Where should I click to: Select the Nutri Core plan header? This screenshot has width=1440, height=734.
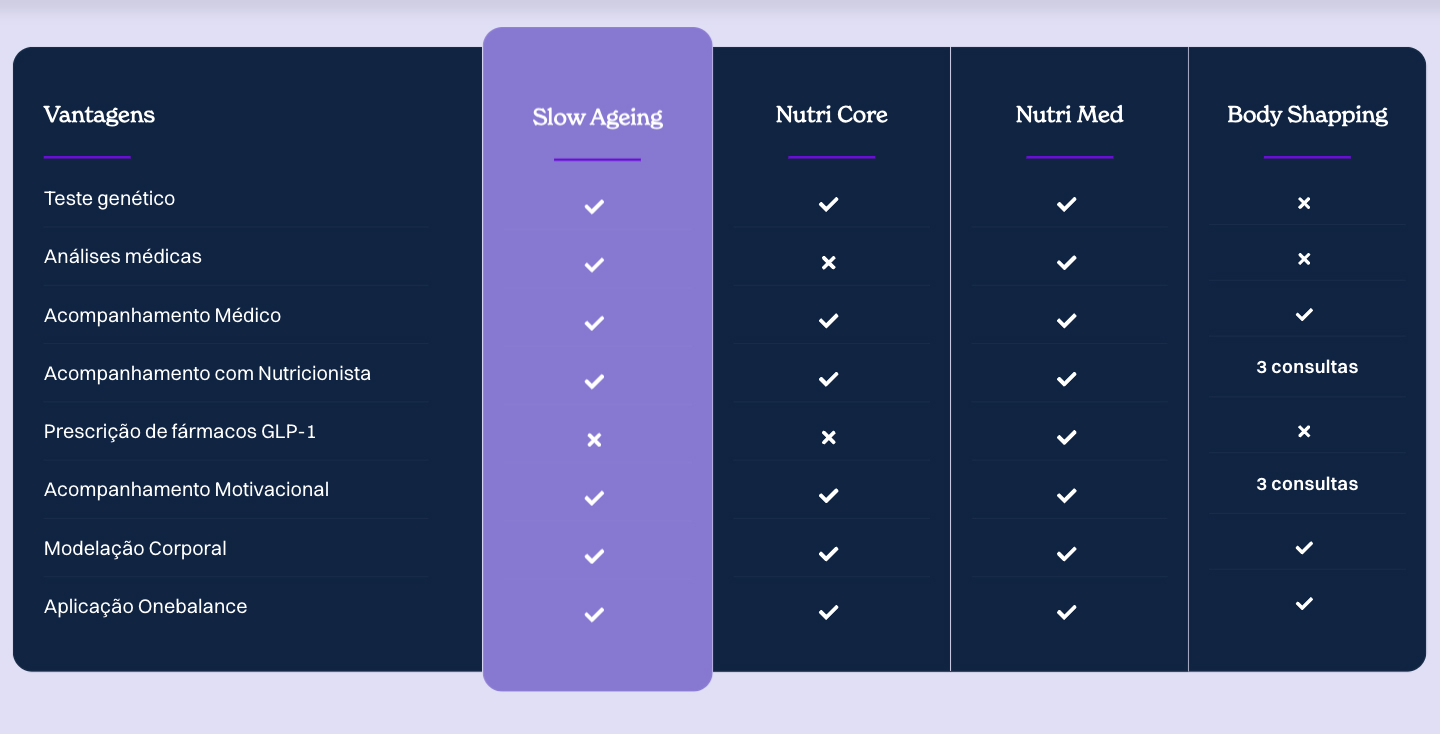(x=831, y=115)
